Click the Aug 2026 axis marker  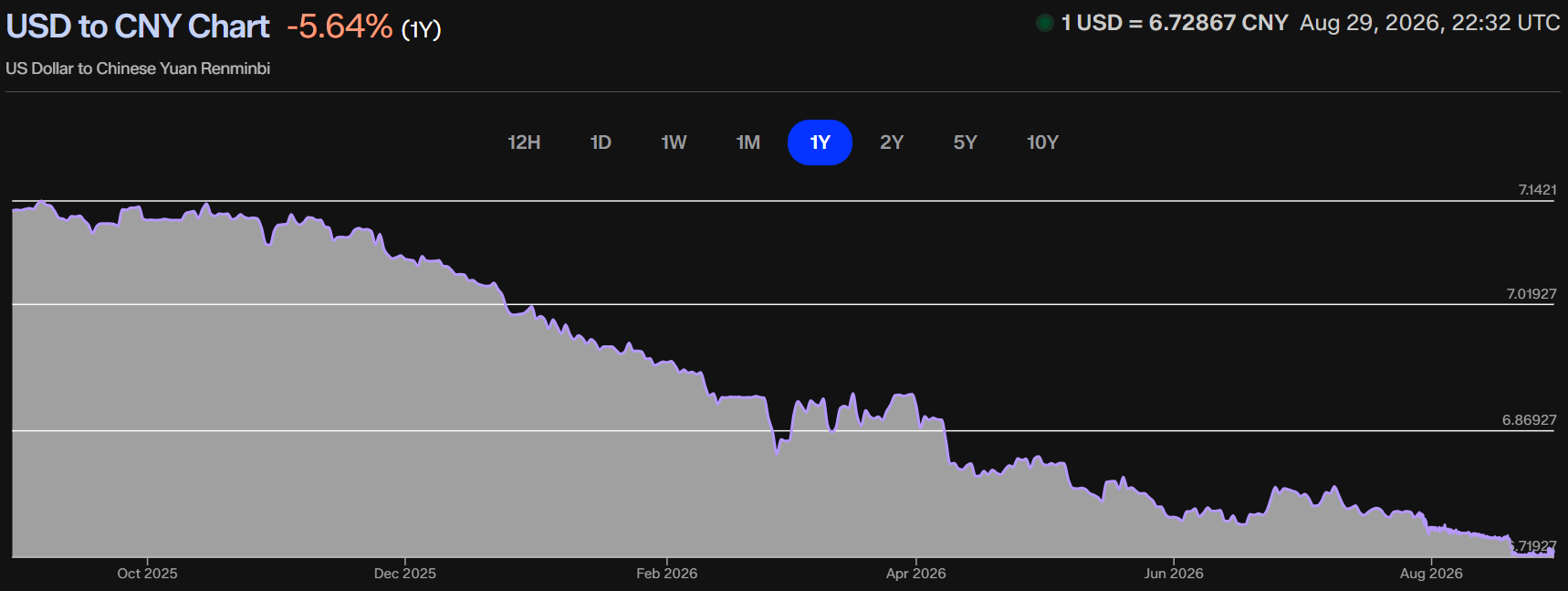tap(1431, 574)
